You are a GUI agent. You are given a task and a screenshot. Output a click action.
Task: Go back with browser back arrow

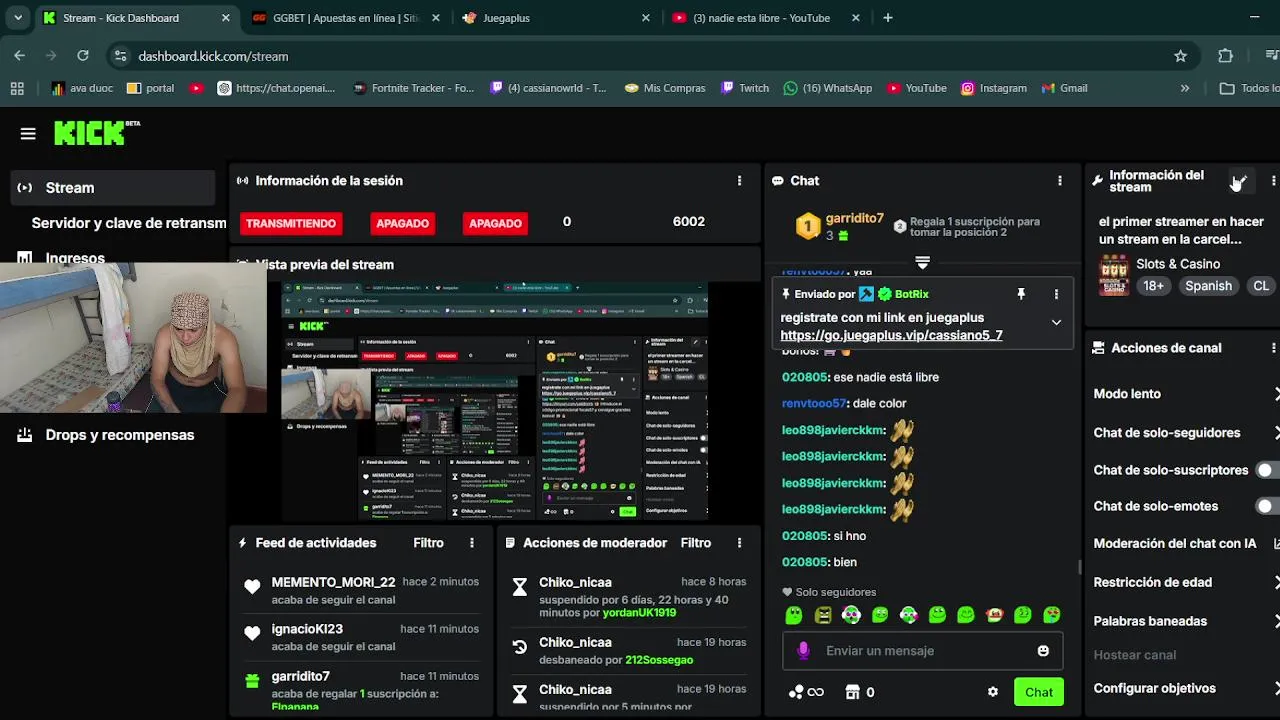point(20,56)
